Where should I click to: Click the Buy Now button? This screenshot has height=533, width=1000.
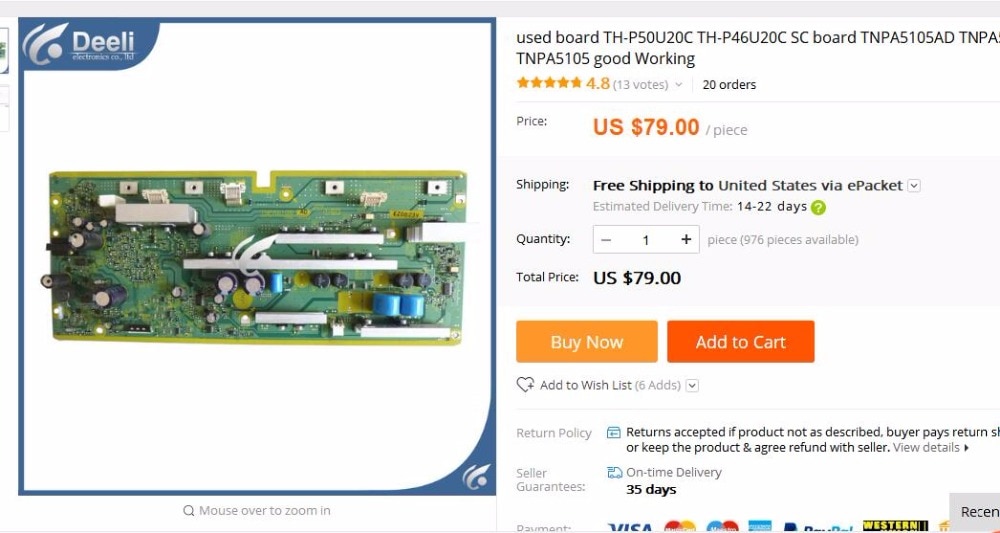[x=587, y=342]
